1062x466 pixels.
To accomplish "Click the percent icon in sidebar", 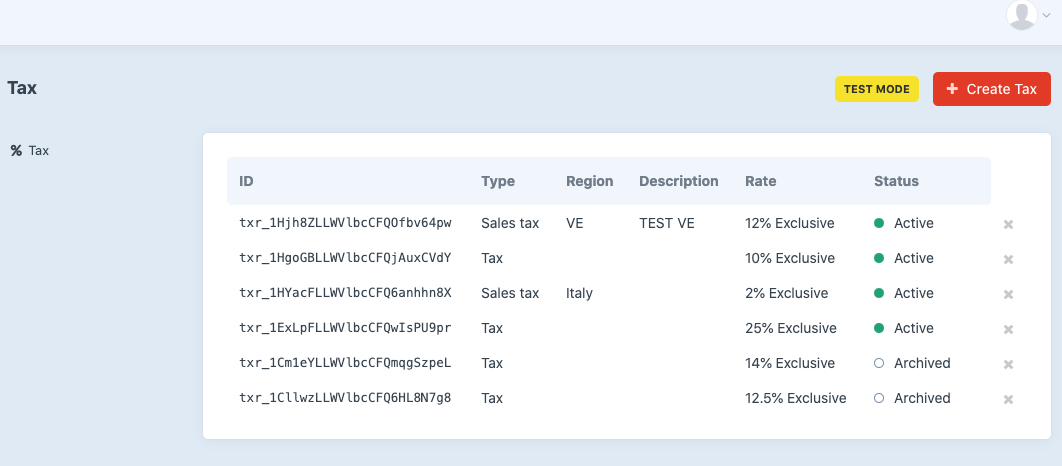I will click(x=16, y=150).
